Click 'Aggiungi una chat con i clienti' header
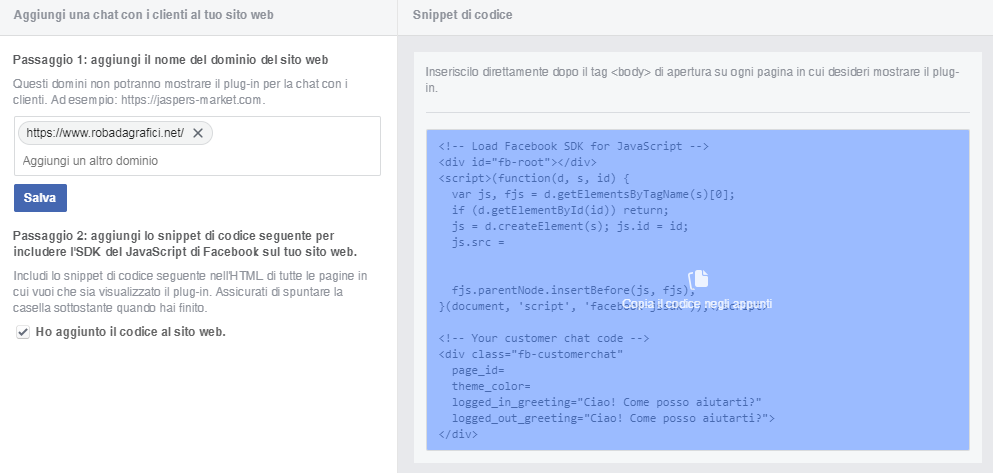 pyautogui.click(x=144, y=15)
